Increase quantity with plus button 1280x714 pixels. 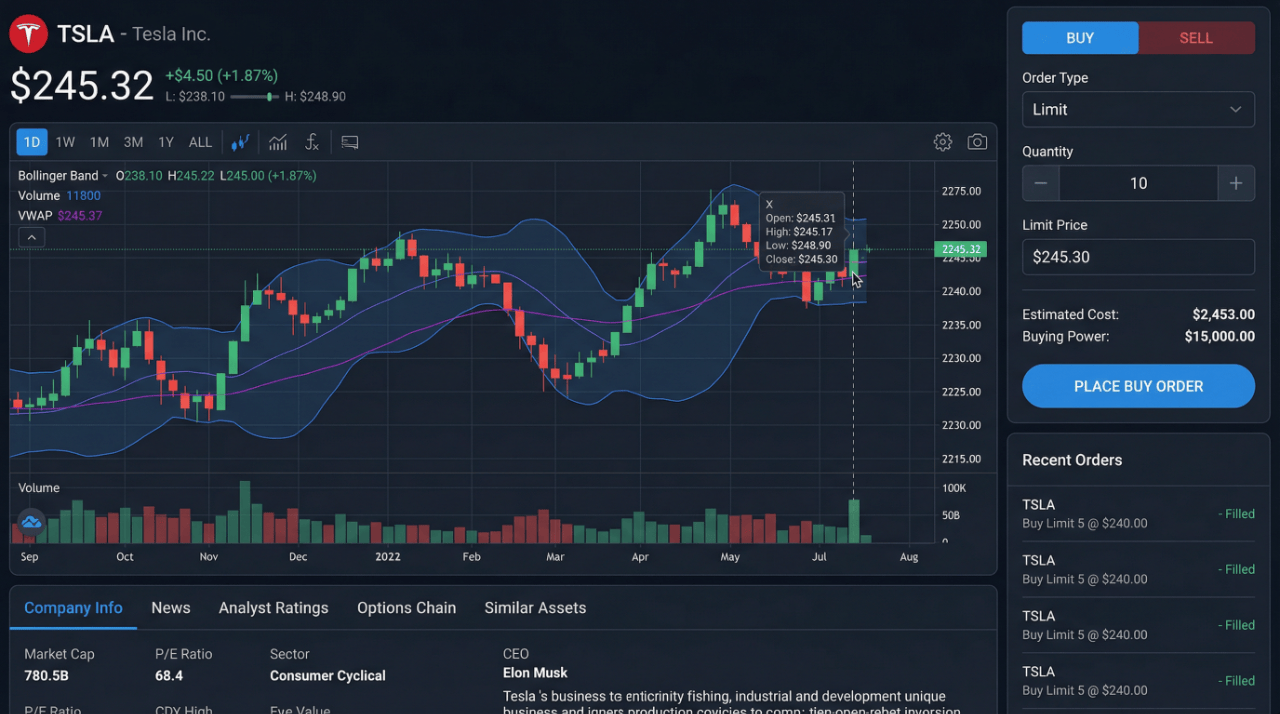[x=1236, y=183]
